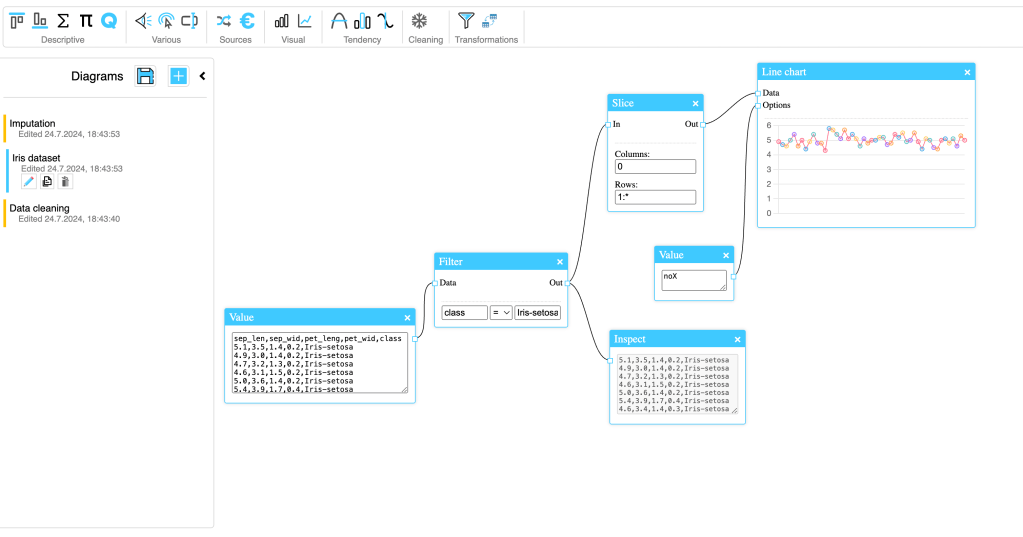
Task: Collapse the Diagrams sidebar with the chevron
Action: pyautogui.click(x=202, y=76)
